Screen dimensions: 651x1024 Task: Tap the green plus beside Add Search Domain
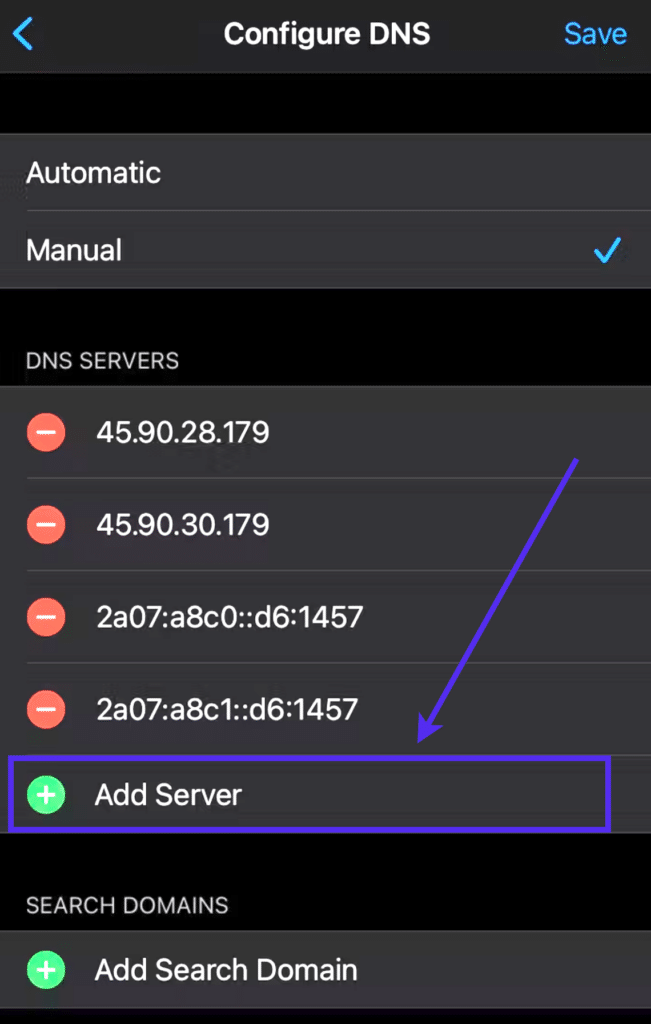coord(46,970)
